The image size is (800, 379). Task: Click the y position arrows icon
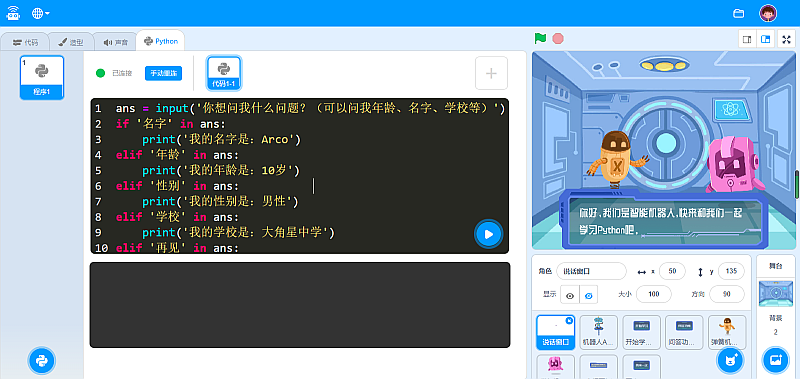pos(701,272)
